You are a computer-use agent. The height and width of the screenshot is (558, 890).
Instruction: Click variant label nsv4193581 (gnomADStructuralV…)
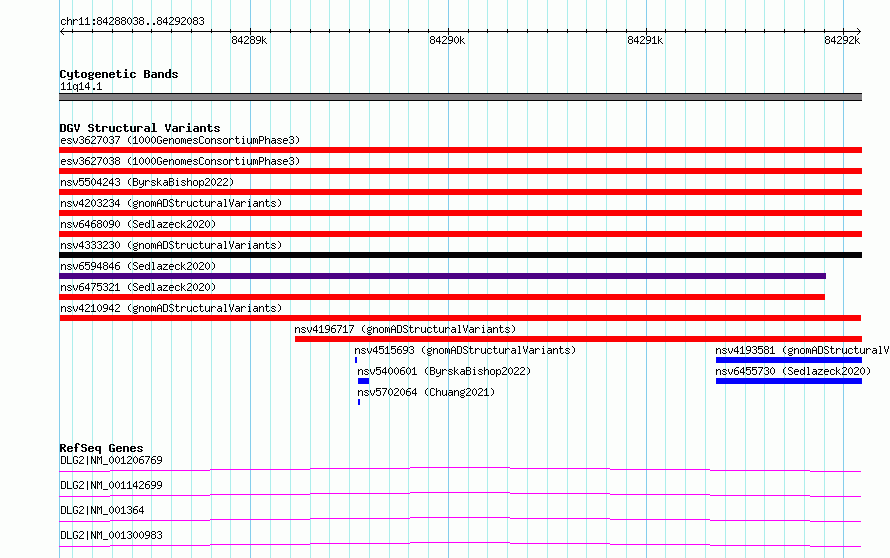[x=802, y=350]
